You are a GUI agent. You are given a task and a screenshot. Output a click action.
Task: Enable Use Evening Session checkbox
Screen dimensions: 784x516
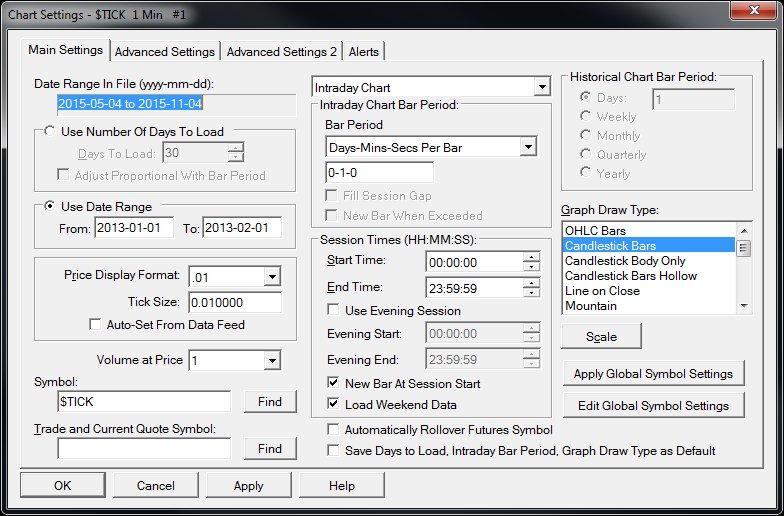333,310
